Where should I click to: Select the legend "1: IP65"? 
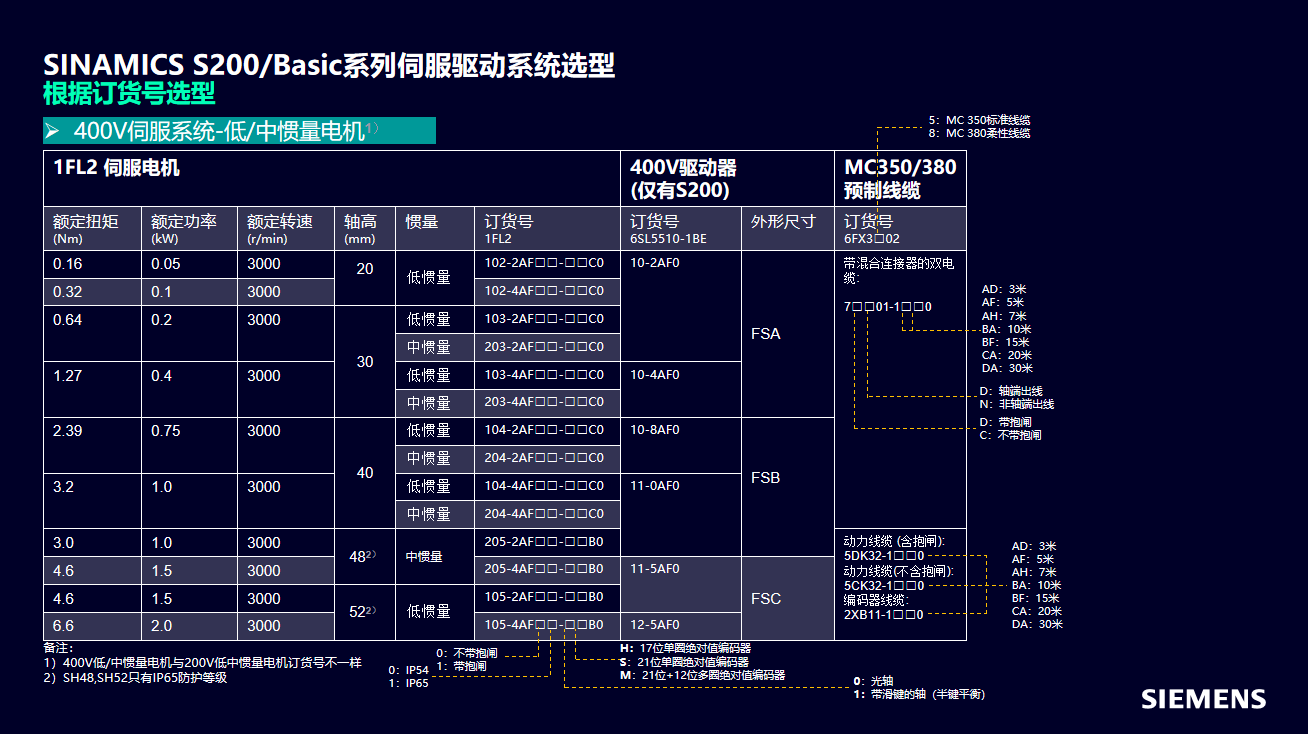click(x=409, y=684)
